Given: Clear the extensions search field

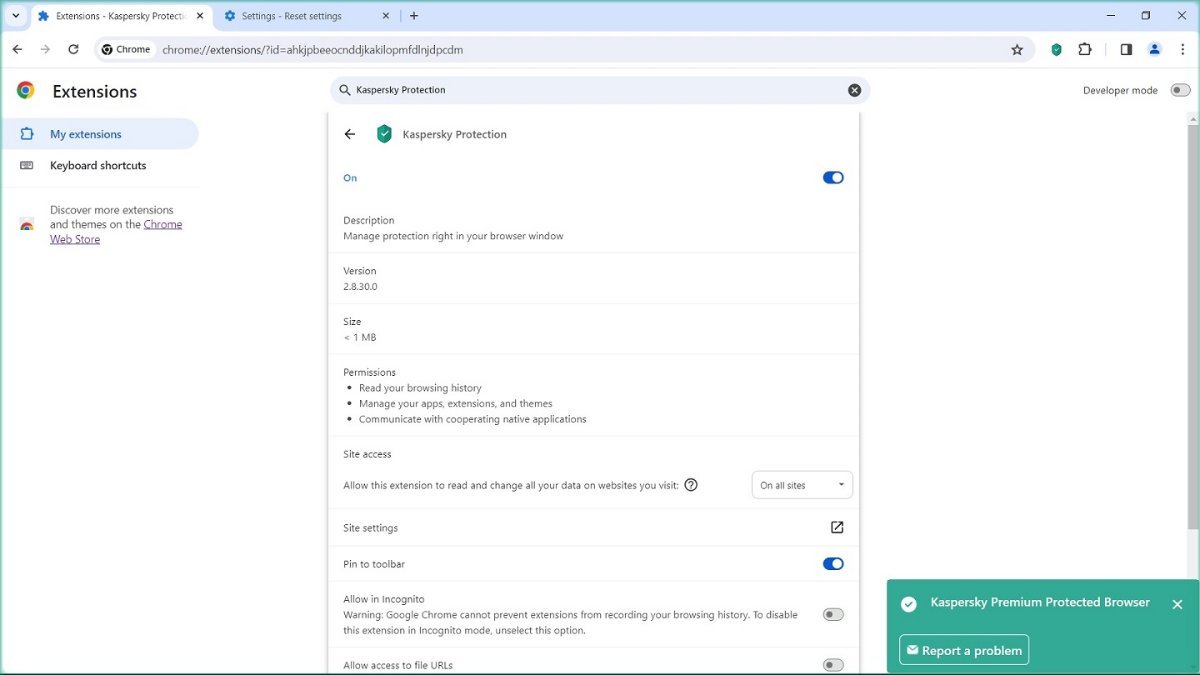Looking at the screenshot, I should [854, 90].
